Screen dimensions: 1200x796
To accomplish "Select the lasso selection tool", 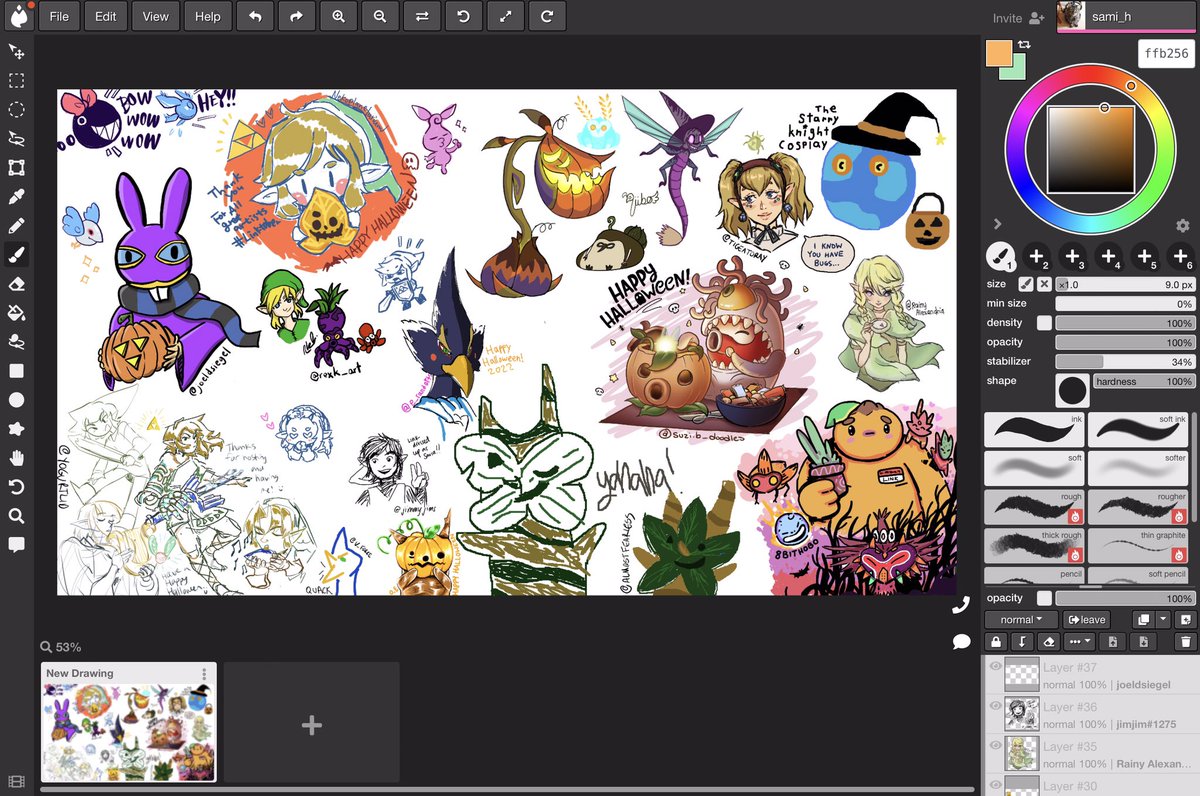I will coord(16,138).
